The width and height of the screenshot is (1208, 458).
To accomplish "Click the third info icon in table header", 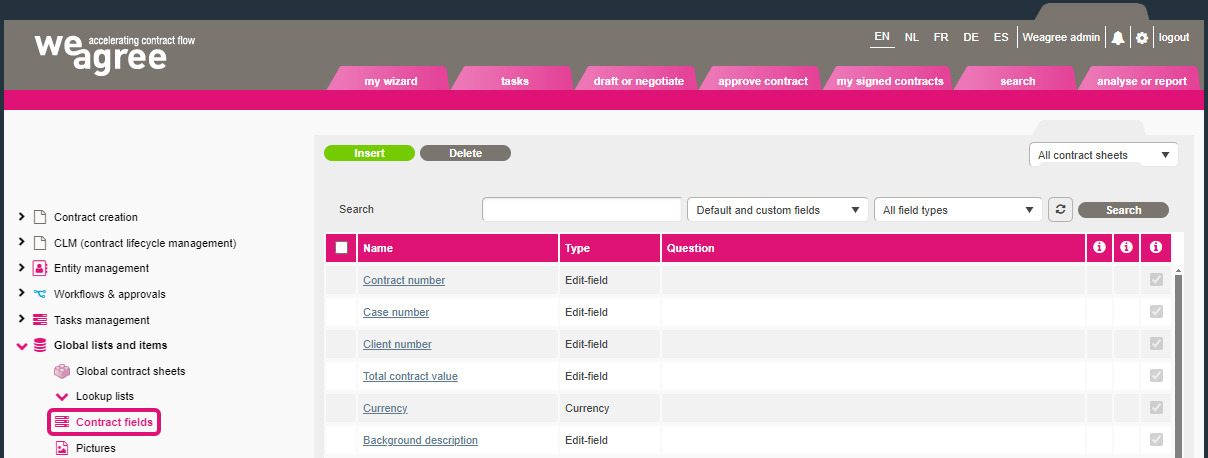I will (x=1156, y=248).
